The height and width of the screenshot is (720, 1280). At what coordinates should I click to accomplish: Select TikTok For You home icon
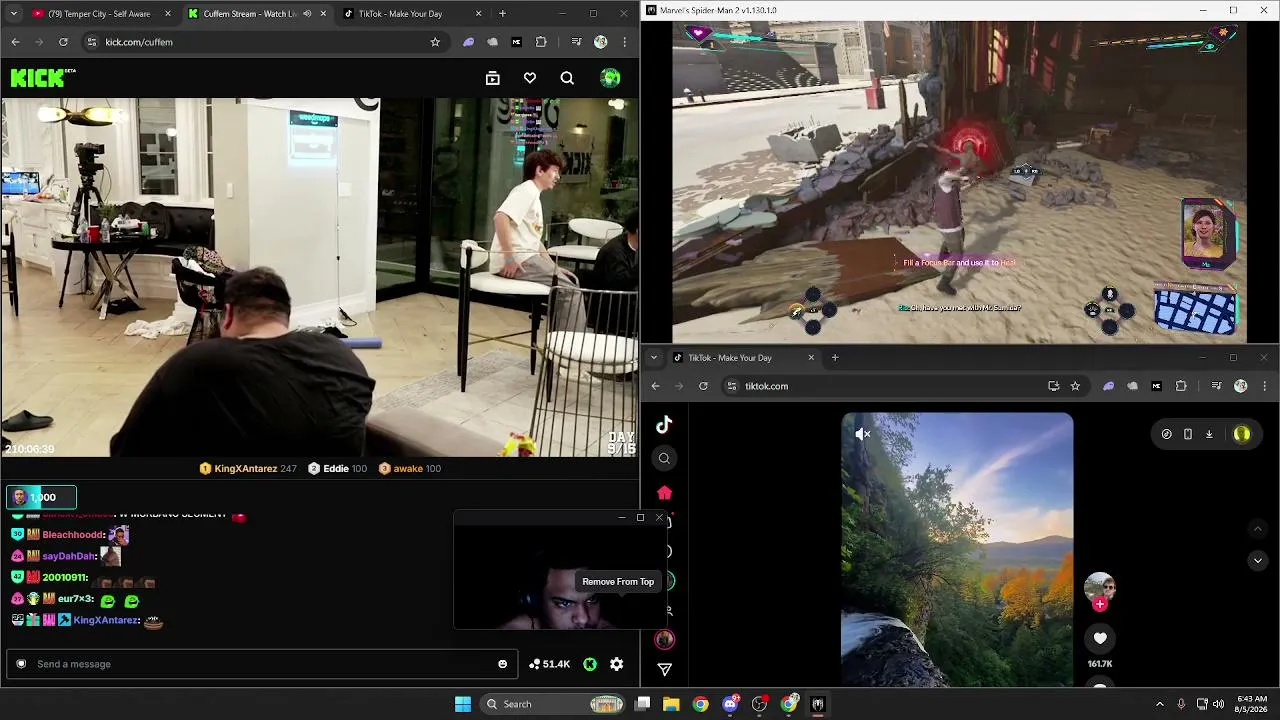click(x=664, y=493)
